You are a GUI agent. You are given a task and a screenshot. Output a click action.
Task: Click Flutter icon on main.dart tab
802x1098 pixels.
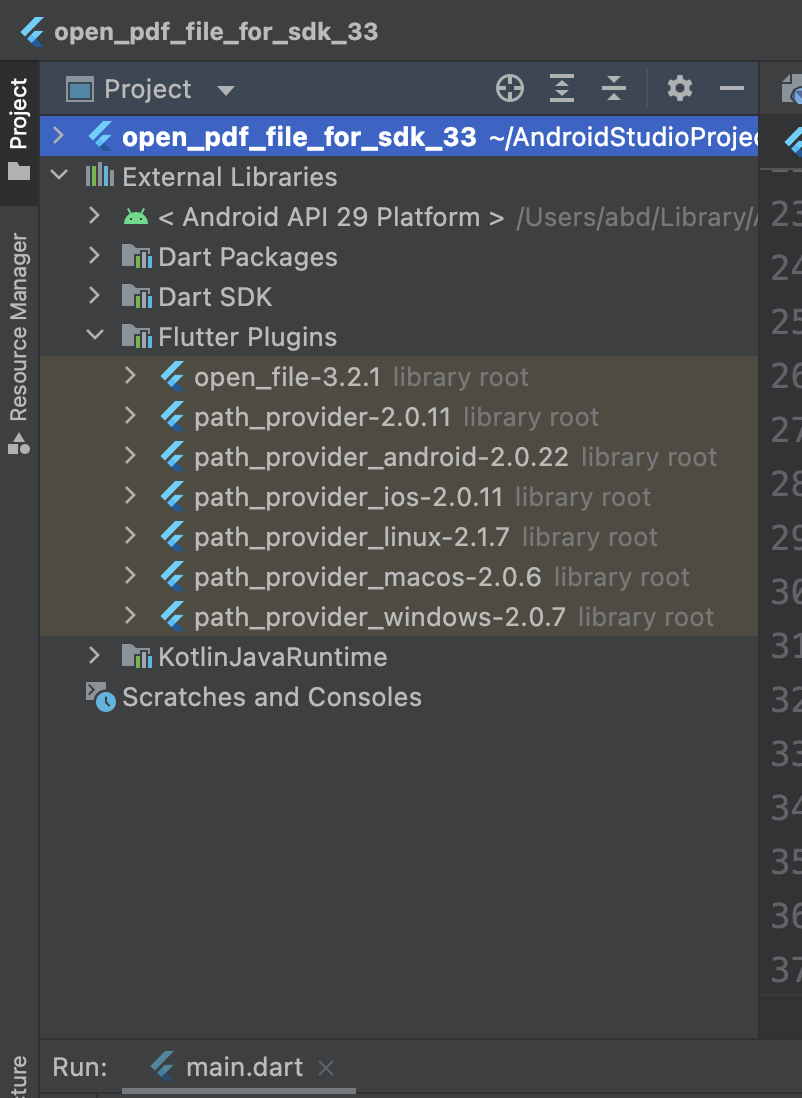(163, 1066)
